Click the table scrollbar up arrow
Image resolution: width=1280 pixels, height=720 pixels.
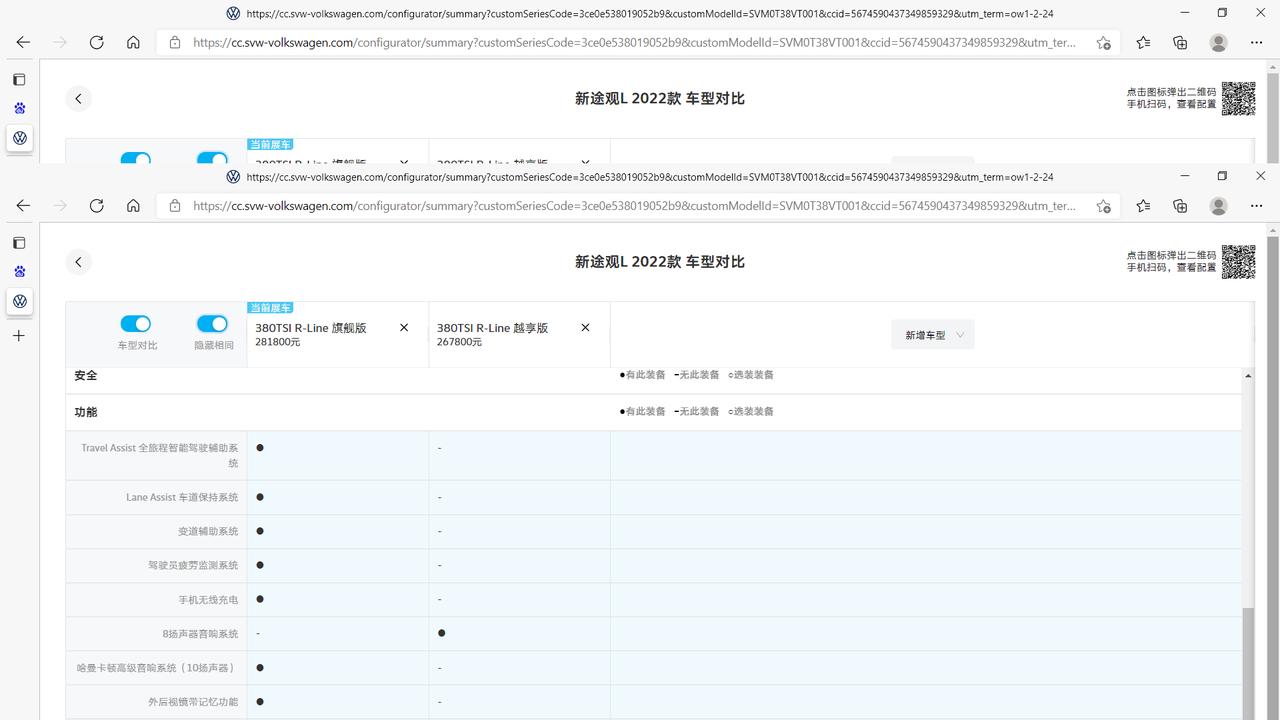[1248, 376]
